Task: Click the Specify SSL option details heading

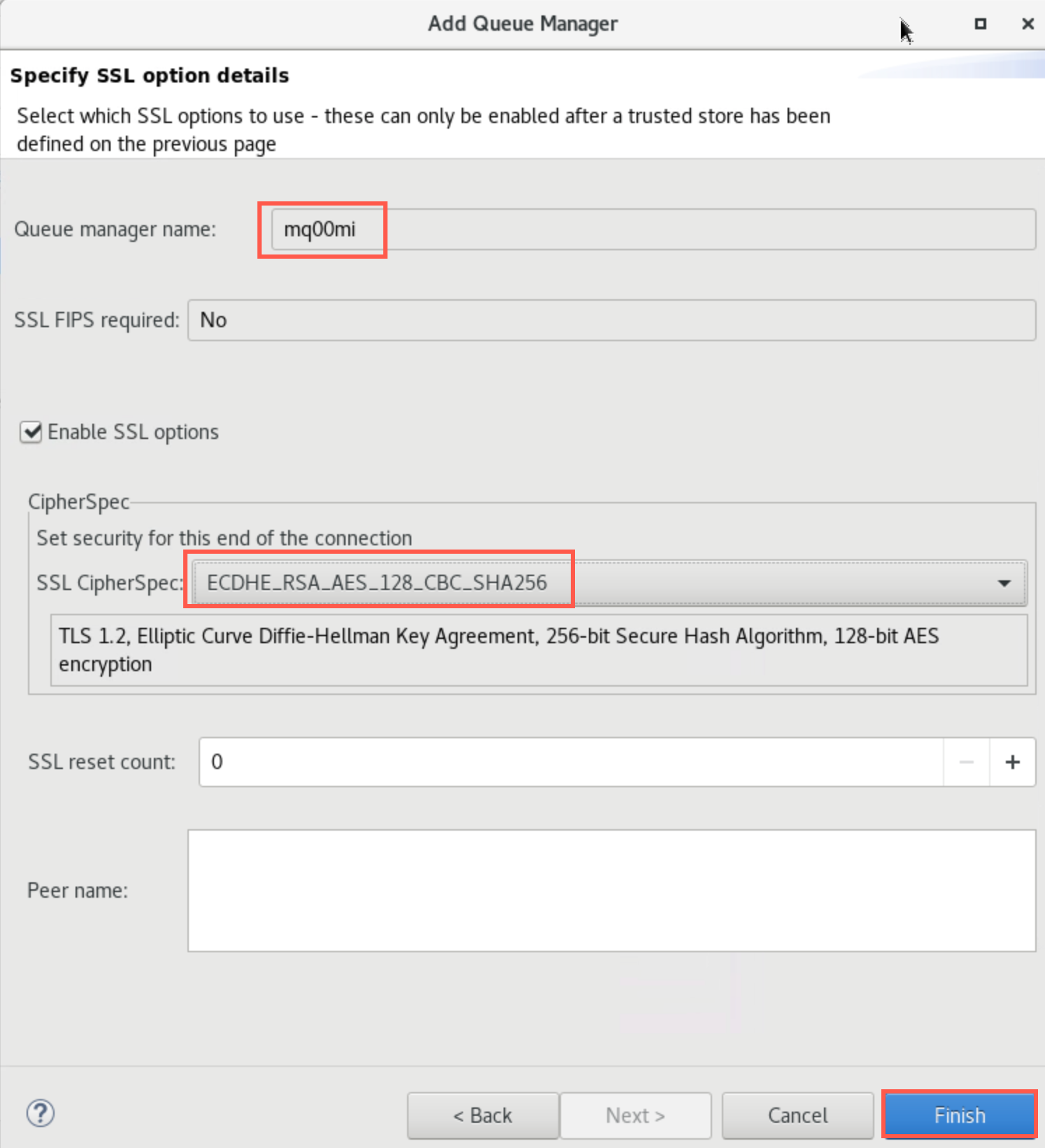Action: [x=150, y=76]
